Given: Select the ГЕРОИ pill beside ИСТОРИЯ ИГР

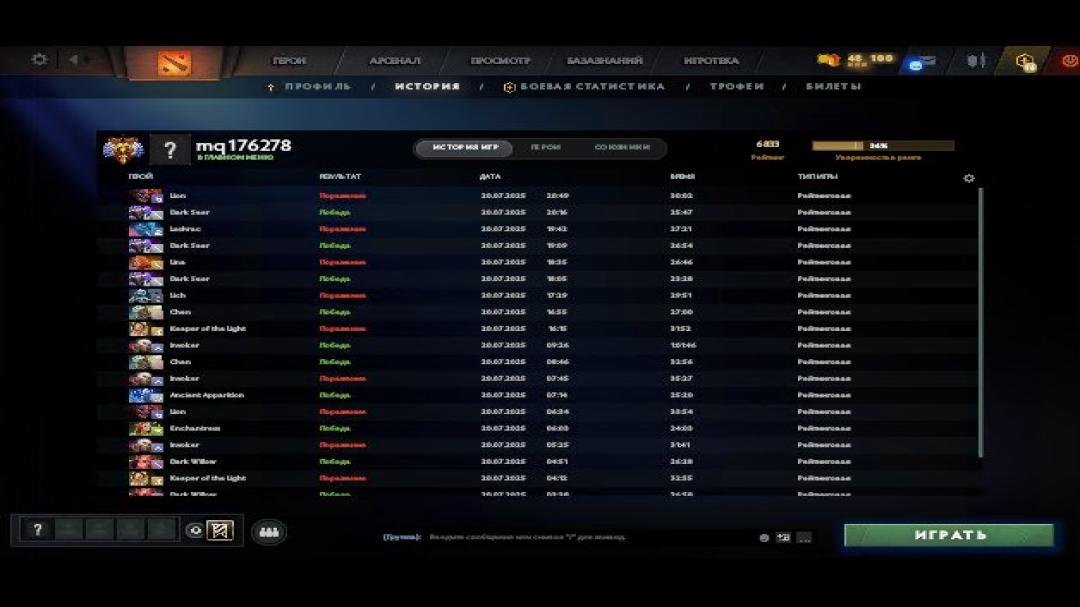Looking at the screenshot, I should tap(546, 147).
